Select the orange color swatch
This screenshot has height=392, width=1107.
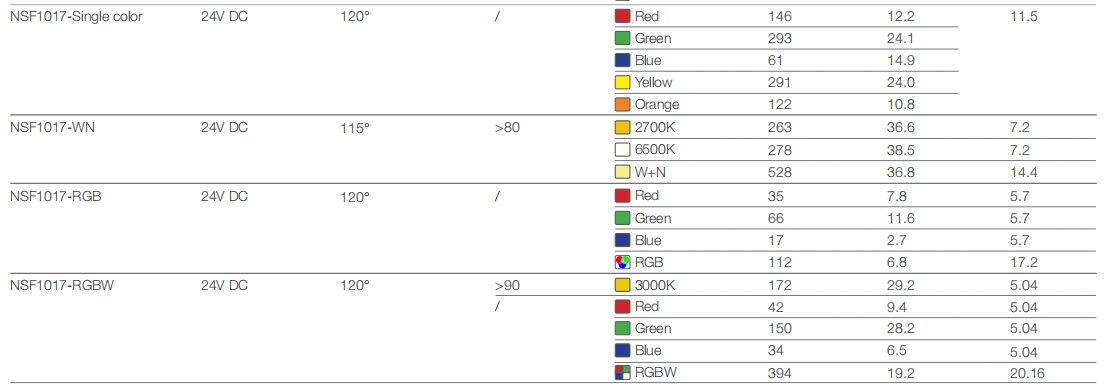(622, 105)
